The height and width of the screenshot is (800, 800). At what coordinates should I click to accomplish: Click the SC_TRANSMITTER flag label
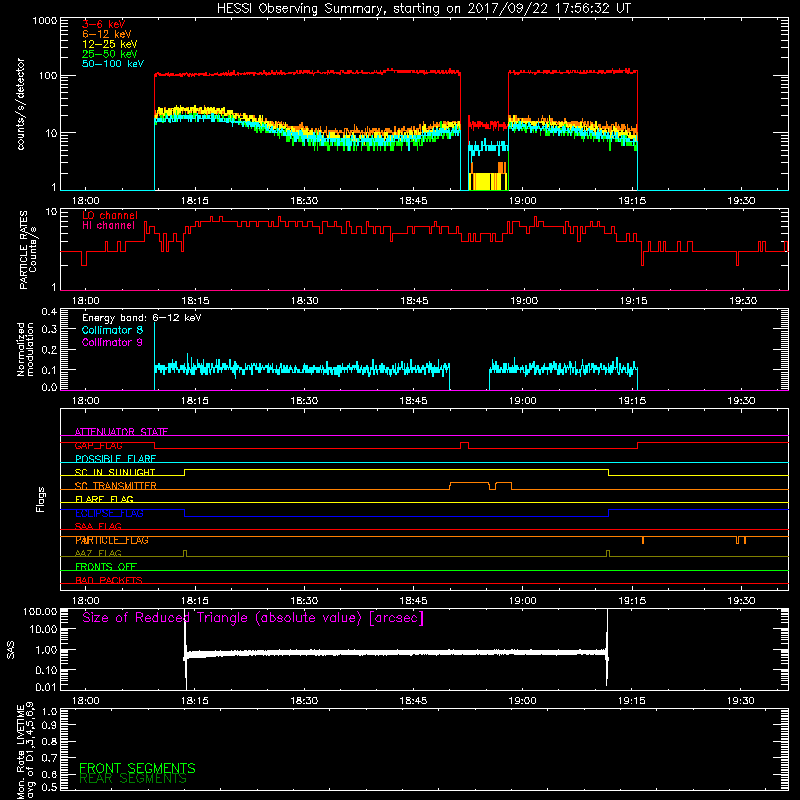[x=116, y=486]
